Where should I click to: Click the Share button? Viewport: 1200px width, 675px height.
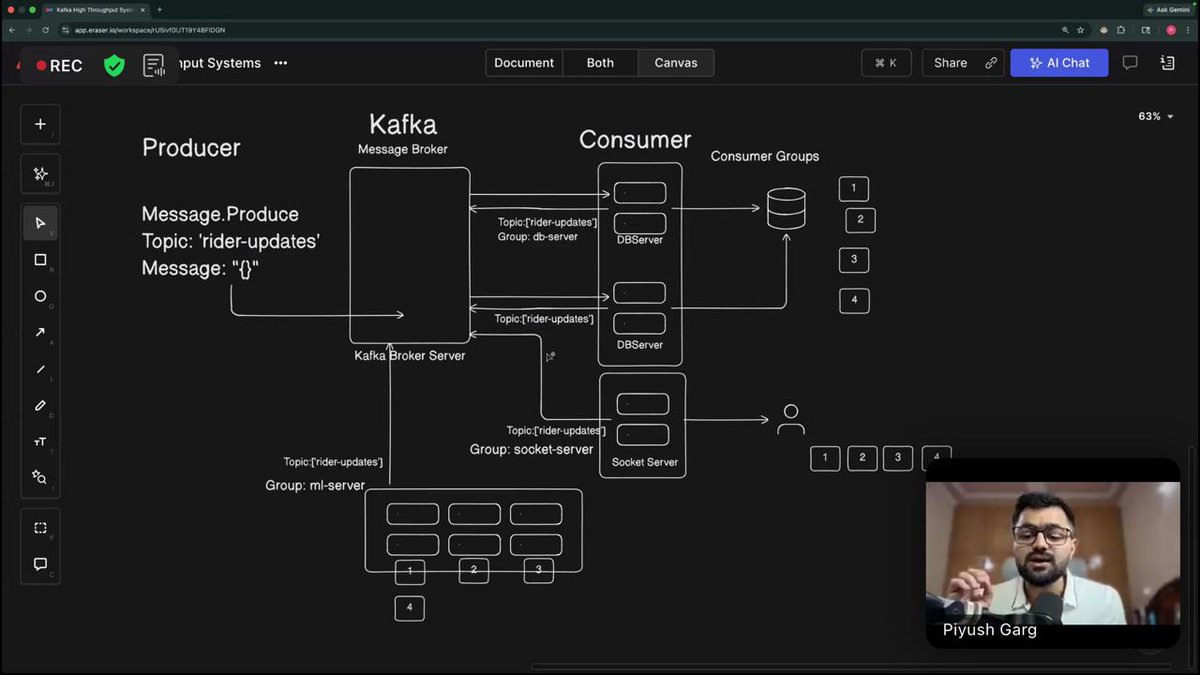pyautogui.click(x=951, y=63)
